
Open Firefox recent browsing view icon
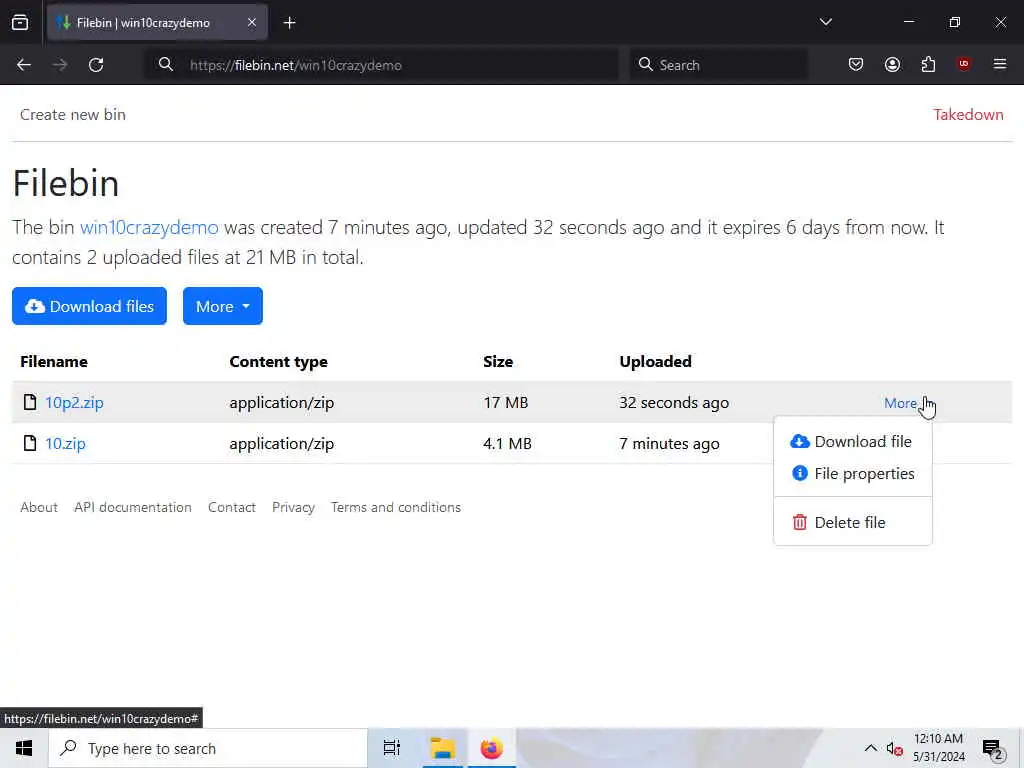click(20, 22)
